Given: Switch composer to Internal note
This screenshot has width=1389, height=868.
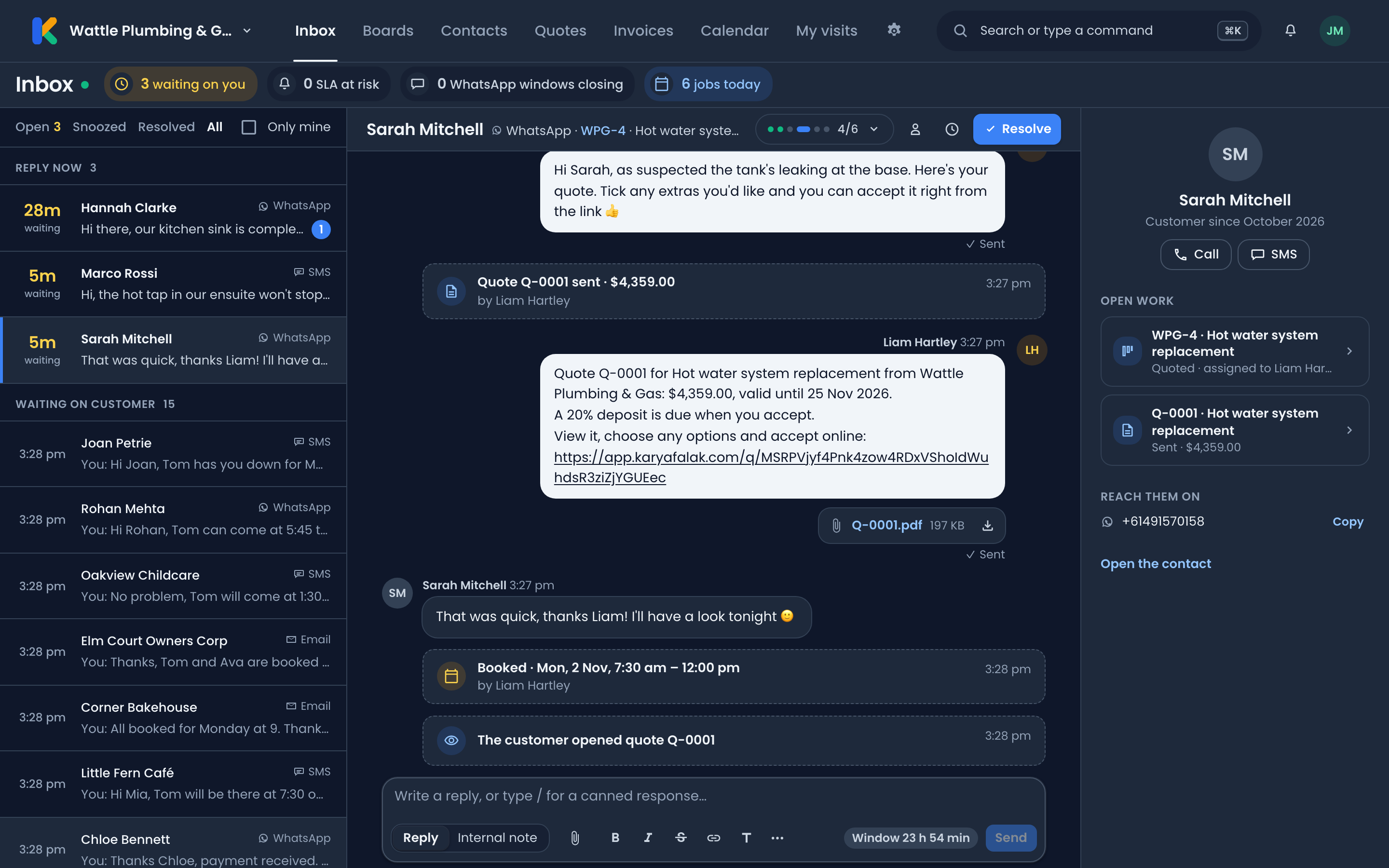Looking at the screenshot, I should pos(497,838).
